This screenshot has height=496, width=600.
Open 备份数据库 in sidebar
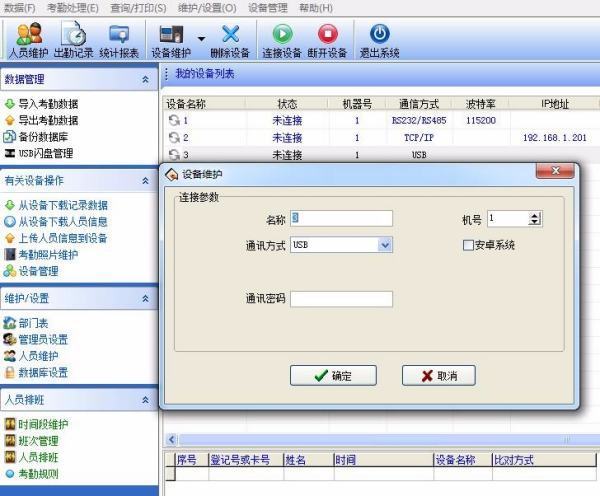pos(36,137)
